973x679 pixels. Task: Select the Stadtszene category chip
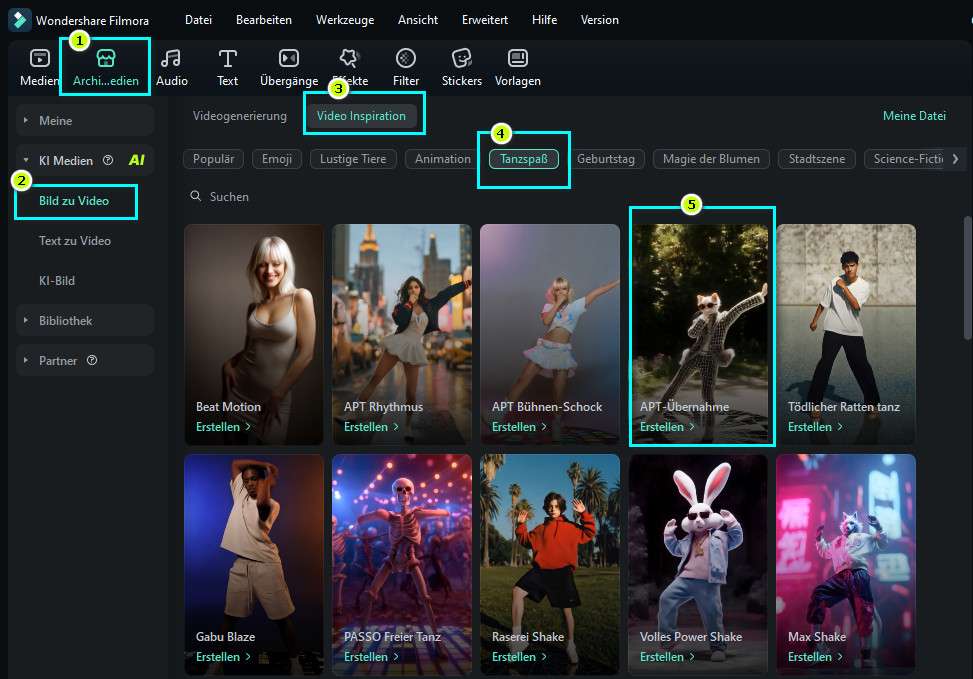(817, 159)
